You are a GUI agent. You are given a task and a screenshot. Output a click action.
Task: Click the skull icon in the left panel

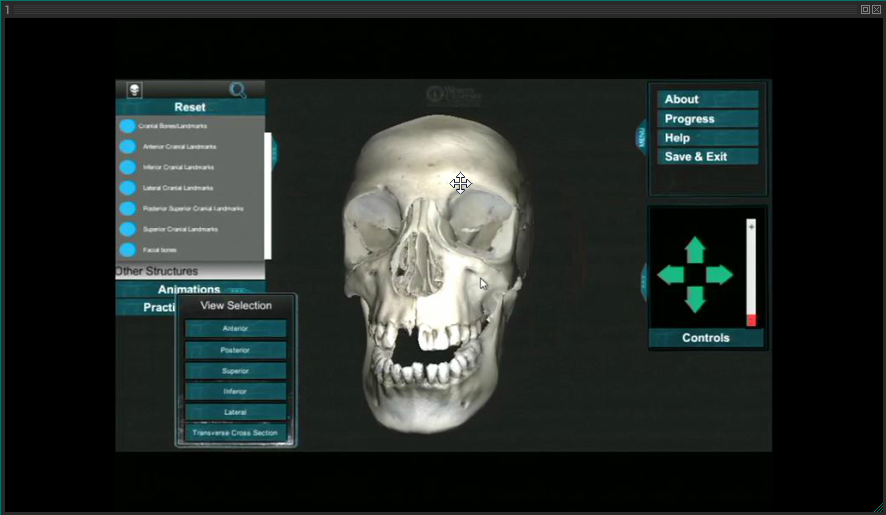point(134,90)
